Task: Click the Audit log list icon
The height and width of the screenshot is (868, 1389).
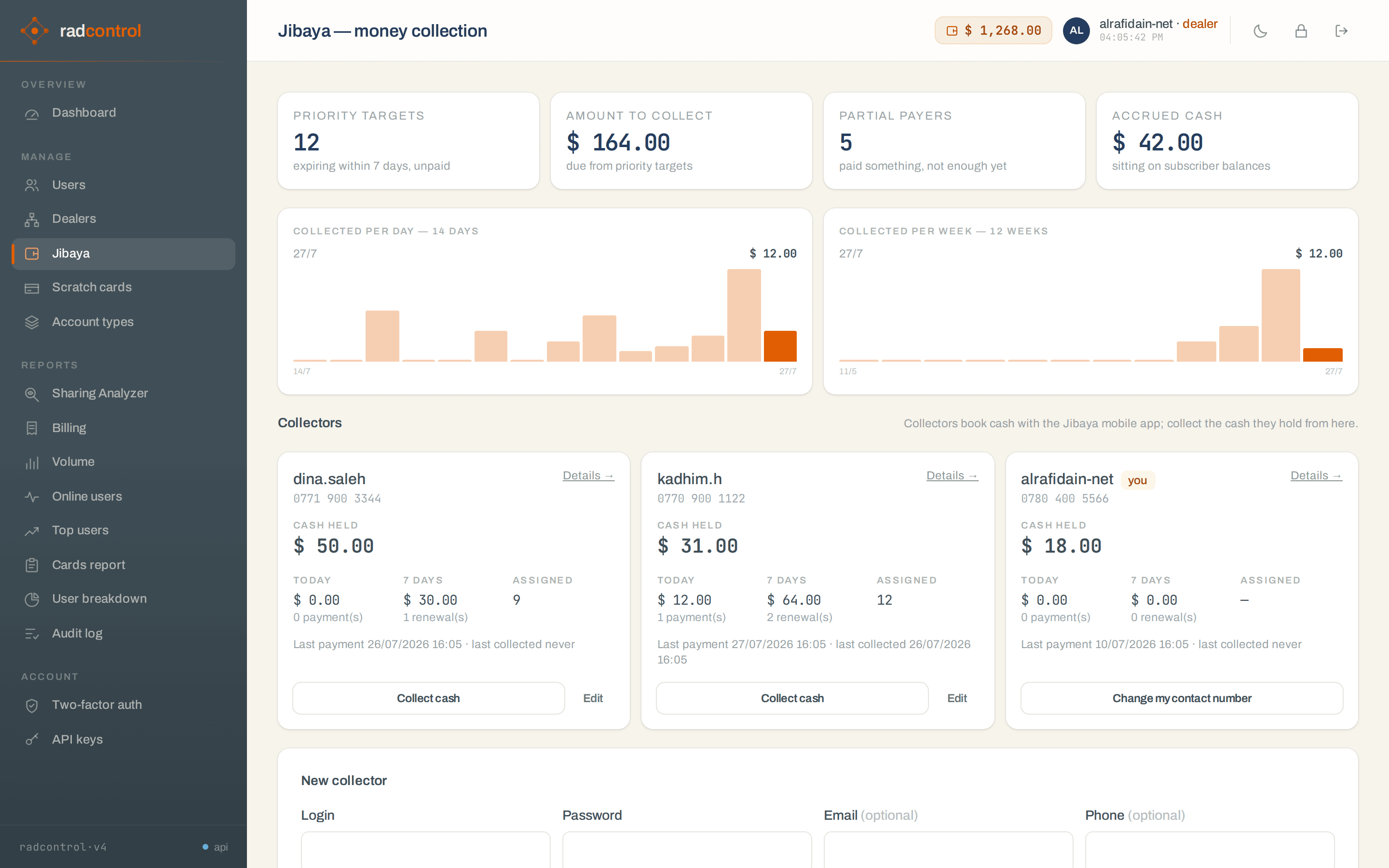Action: pyautogui.click(x=32, y=634)
